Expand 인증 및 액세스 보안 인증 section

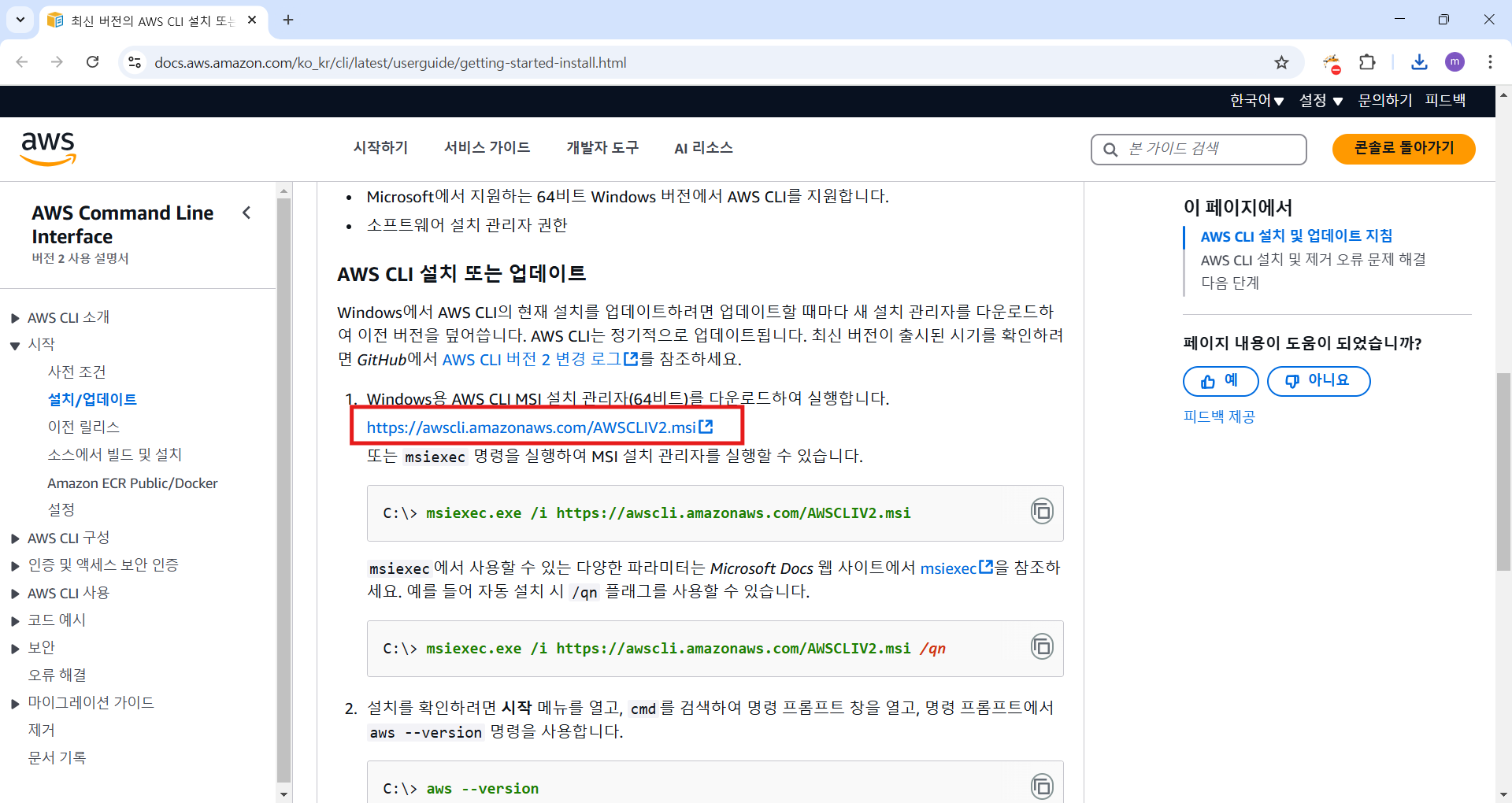15,566
